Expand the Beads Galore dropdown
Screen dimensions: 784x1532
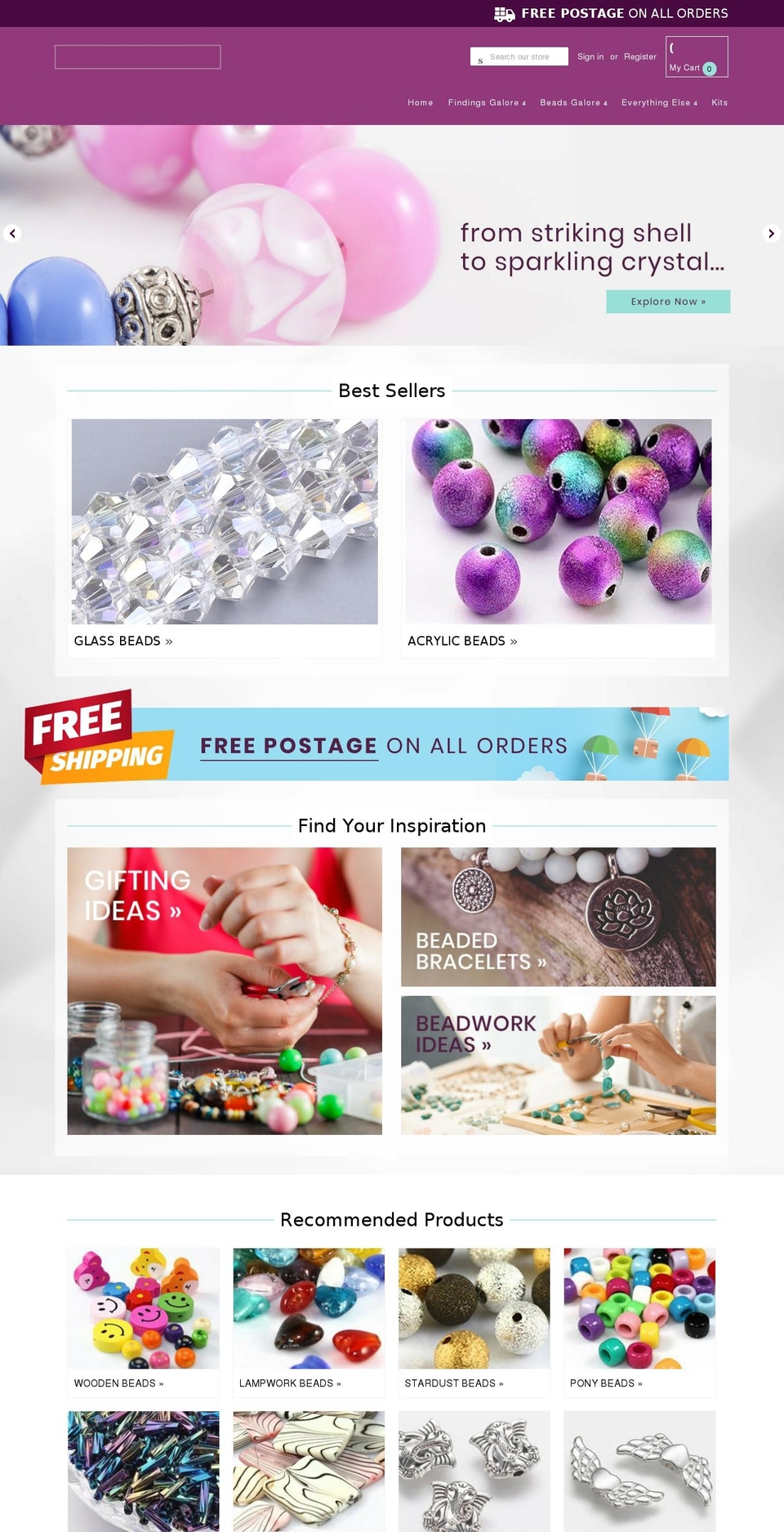tap(573, 103)
